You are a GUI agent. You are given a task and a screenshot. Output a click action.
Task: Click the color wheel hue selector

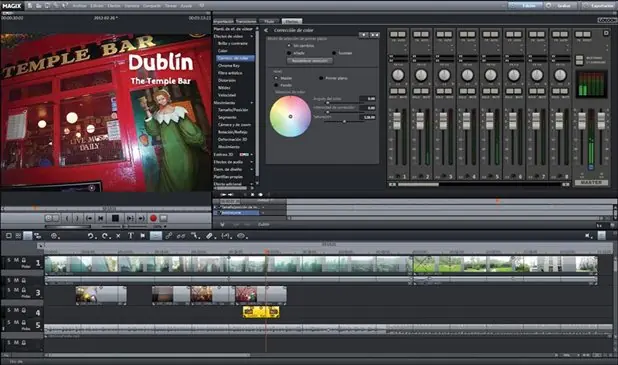pos(290,116)
